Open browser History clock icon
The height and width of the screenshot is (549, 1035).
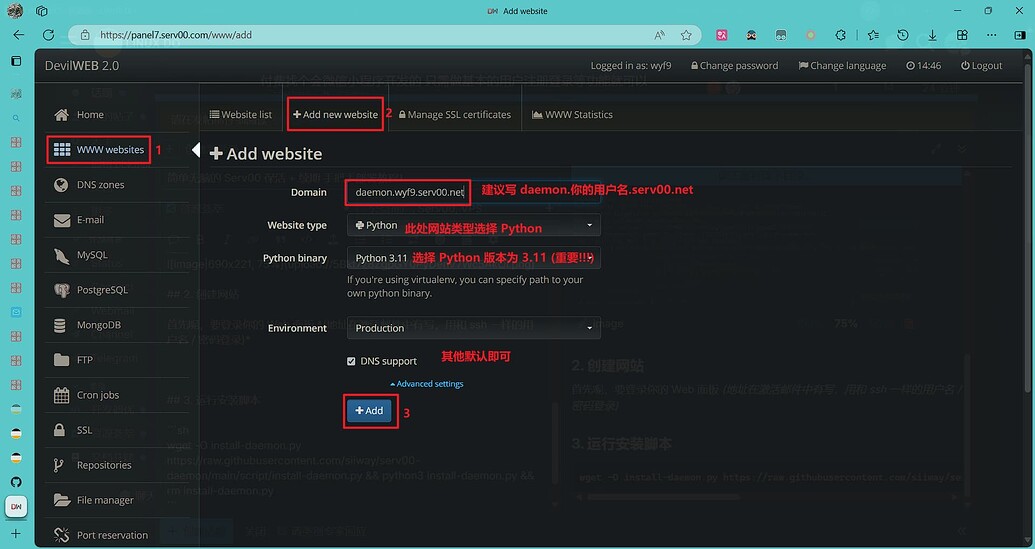pos(903,36)
